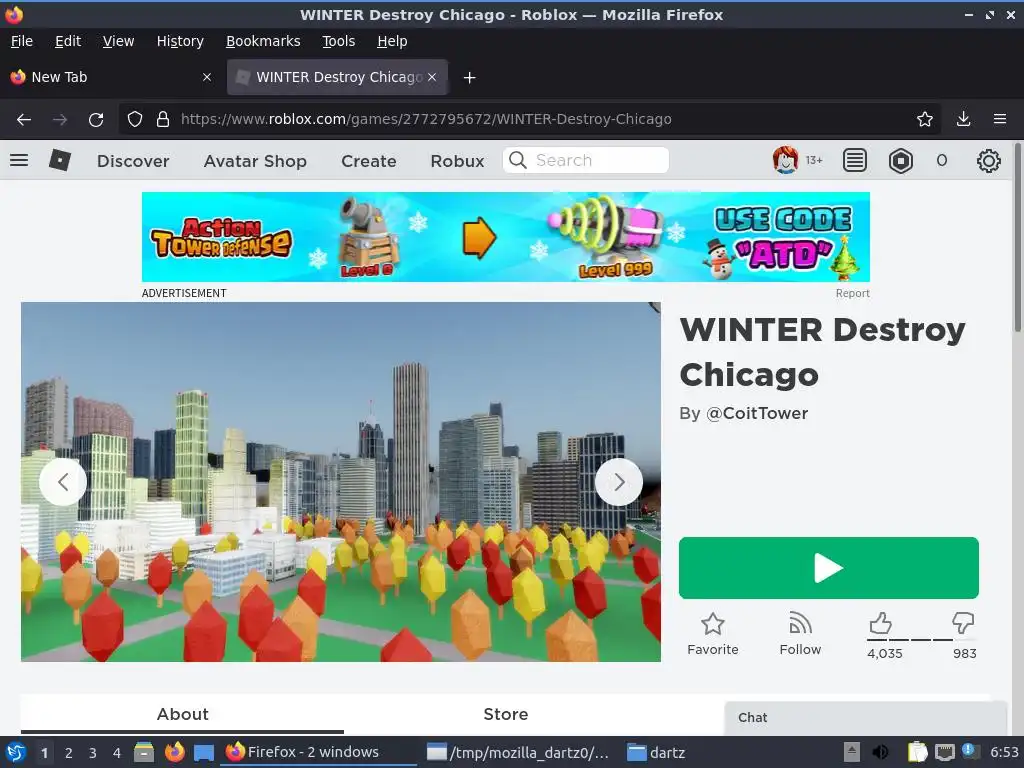Expand the Chat panel
1024x768 pixels.
pos(865,718)
